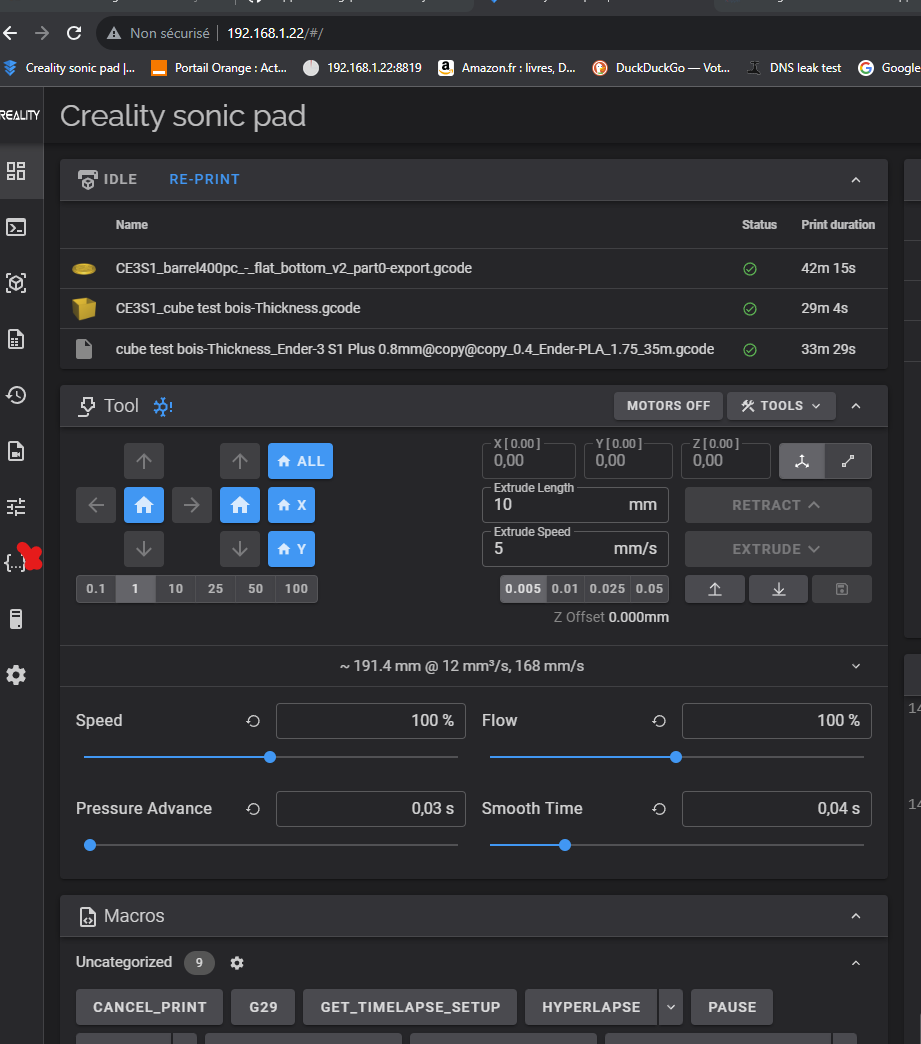Click the Z offset lower arrow icon
The width and height of the screenshot is (921, 1044).
pyautogui.click(x=778, y=589)
